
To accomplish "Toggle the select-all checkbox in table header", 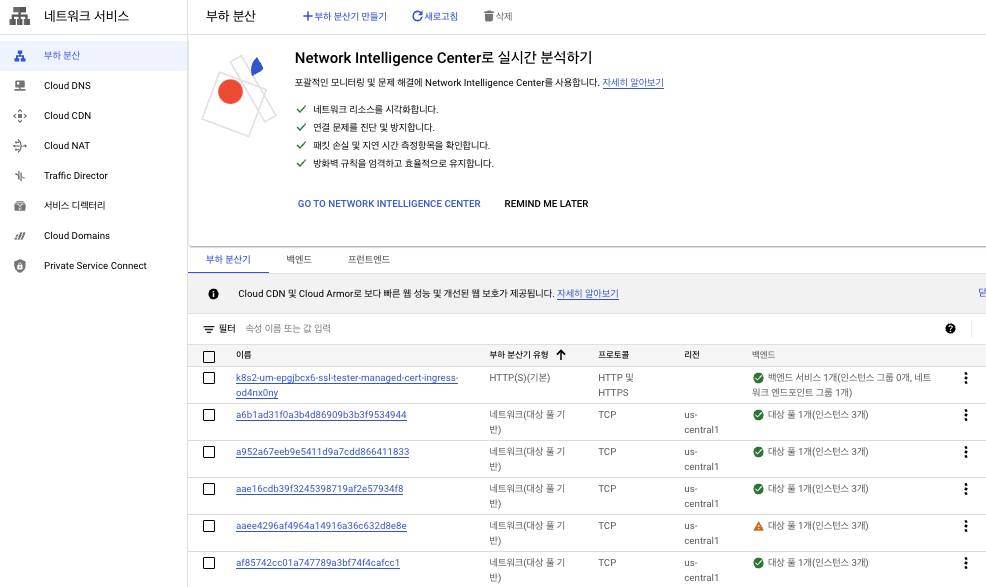I will tap(209, 357).
